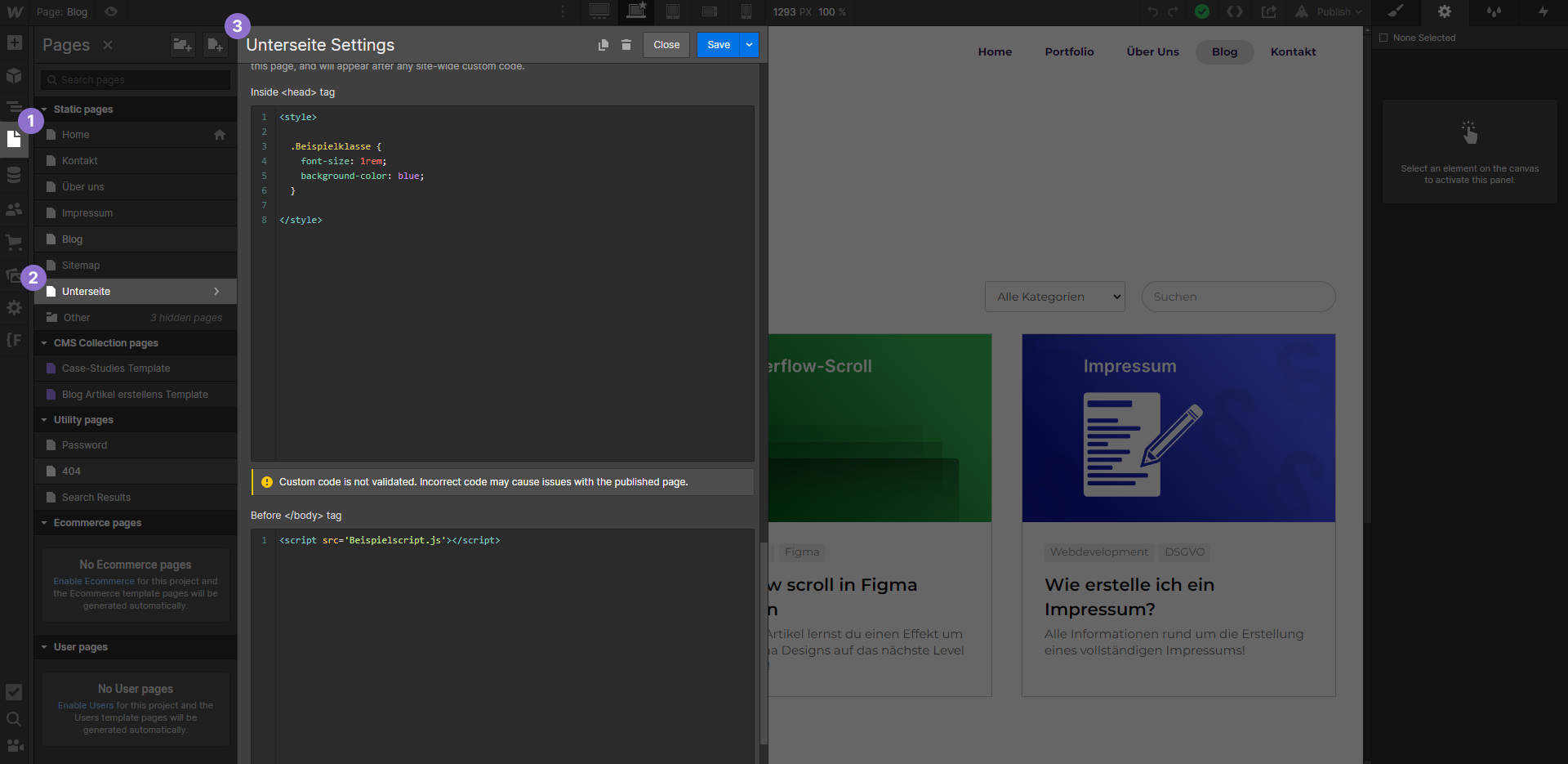The image size is (1568, 764).
Task: Click the Portfolio nav link on canvas
Action: pos(1069,51)
